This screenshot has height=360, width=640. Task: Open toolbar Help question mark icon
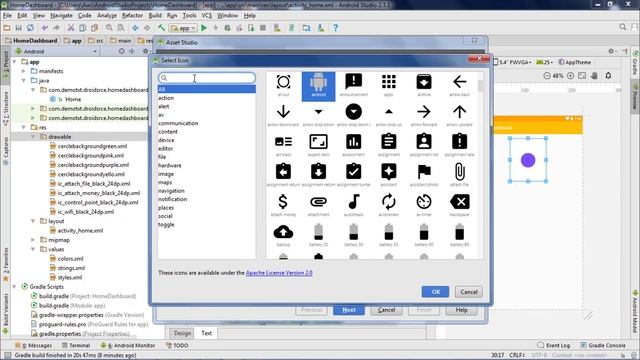pyautogui.click(x=336, y=28)
